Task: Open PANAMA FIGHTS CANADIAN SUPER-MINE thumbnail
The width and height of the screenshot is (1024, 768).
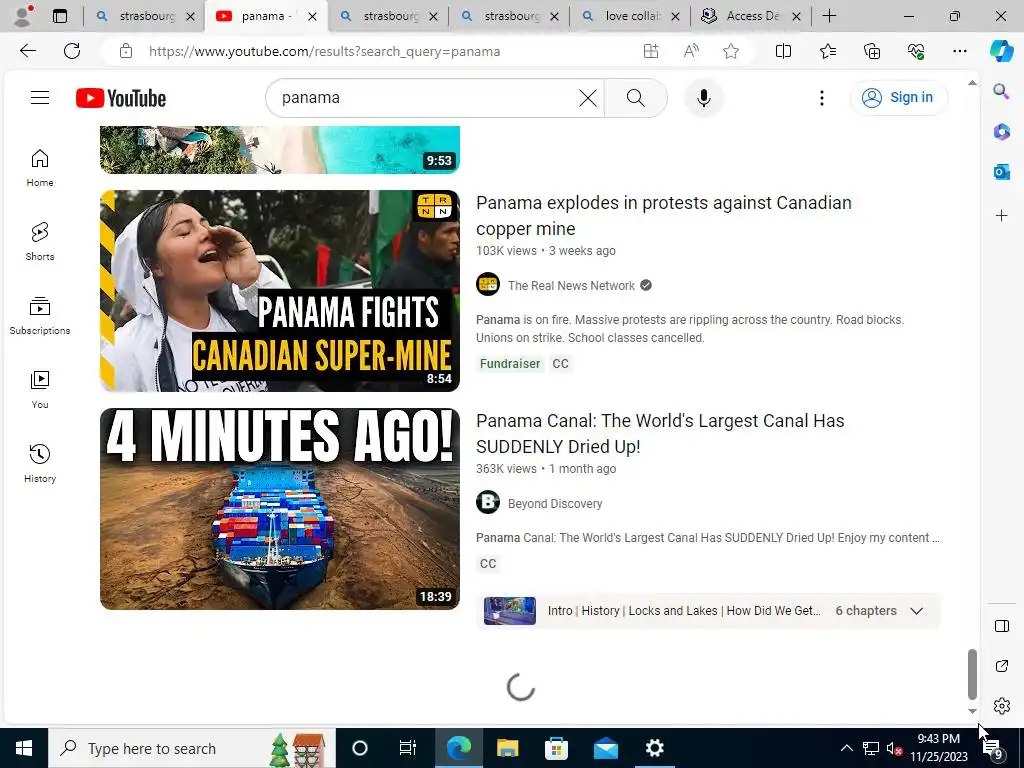Action: click(x=280, y=291)
